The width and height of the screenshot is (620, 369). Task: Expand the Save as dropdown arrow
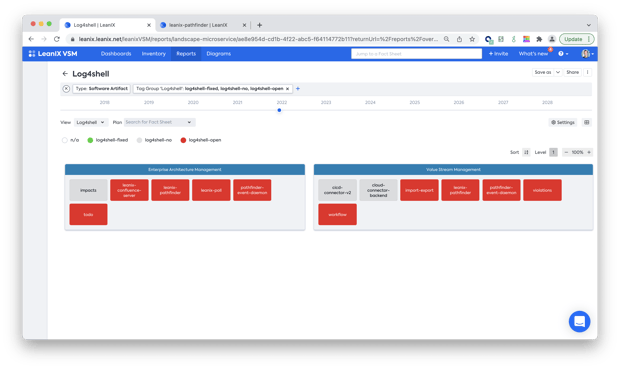[x=558, y=72]
